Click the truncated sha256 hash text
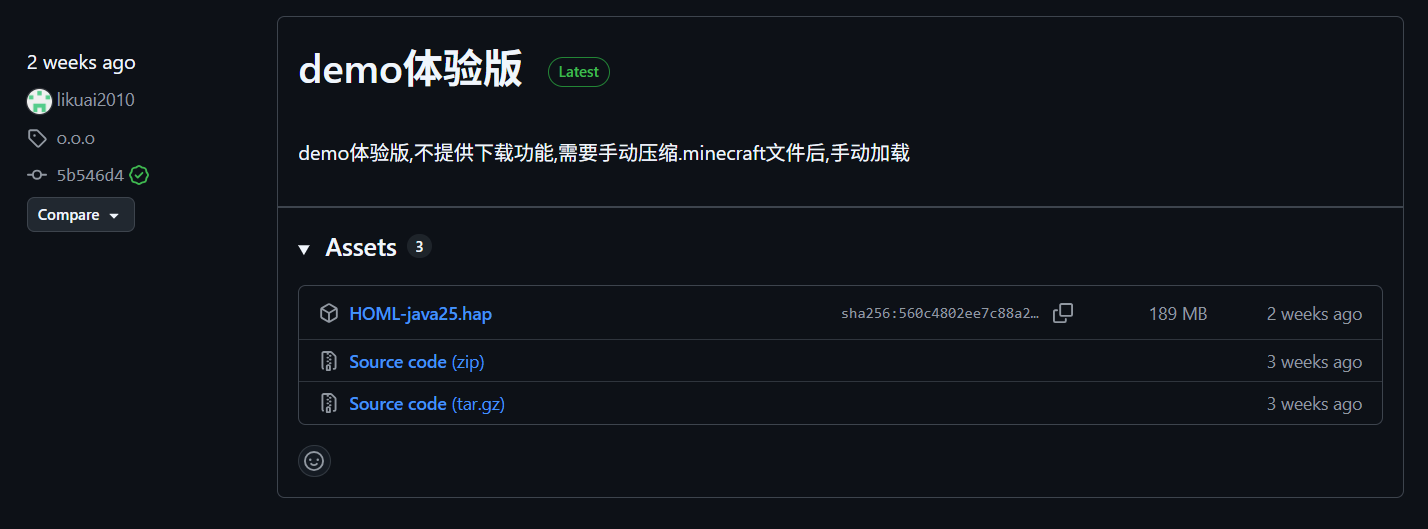The width and height of the screenshot is (1428, 529). 940,314
